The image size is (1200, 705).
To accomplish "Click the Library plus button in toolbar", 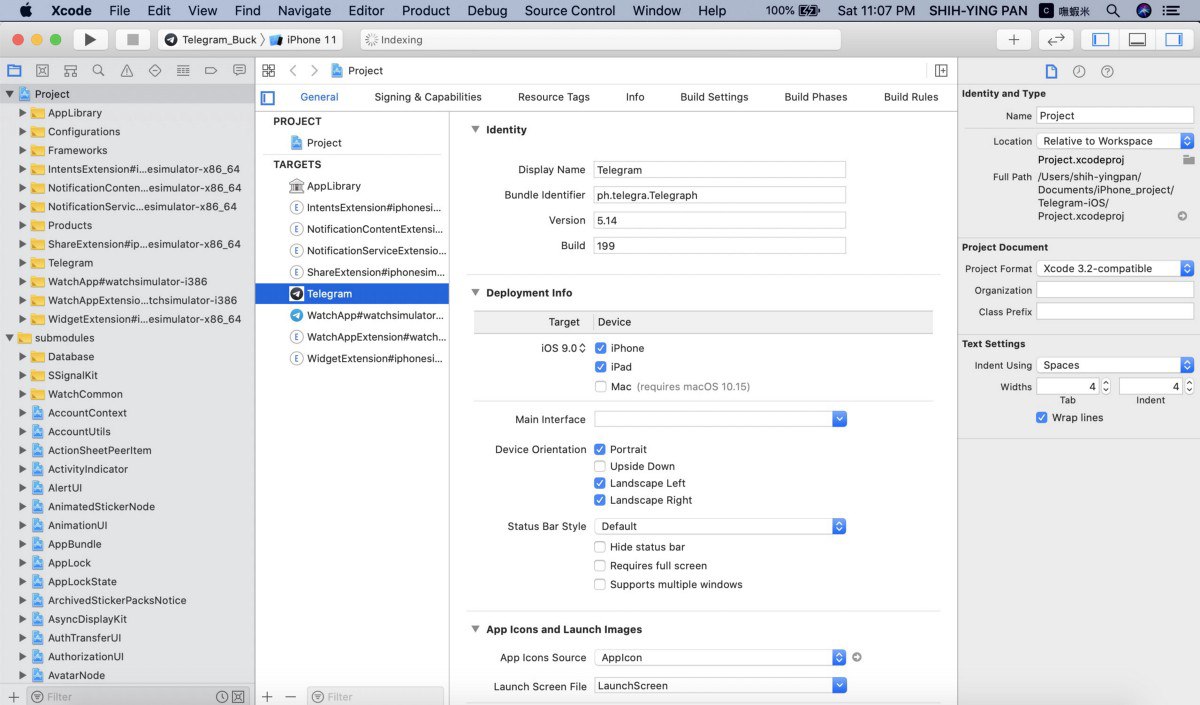I will [1013, 40].
